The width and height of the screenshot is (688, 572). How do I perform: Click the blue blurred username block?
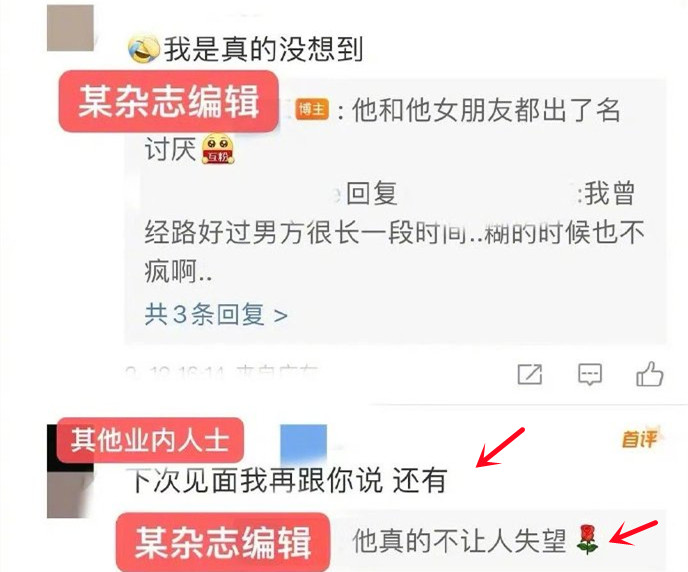click(x=304, y=442)
